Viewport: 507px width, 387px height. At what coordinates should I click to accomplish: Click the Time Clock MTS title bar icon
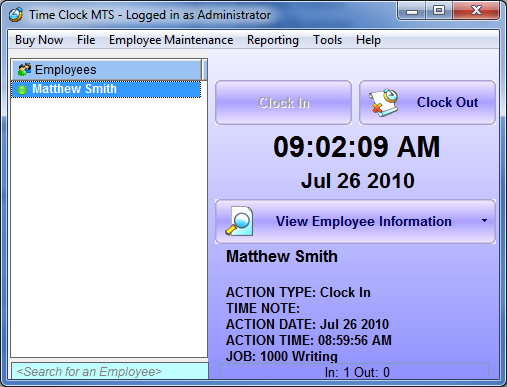16,15
